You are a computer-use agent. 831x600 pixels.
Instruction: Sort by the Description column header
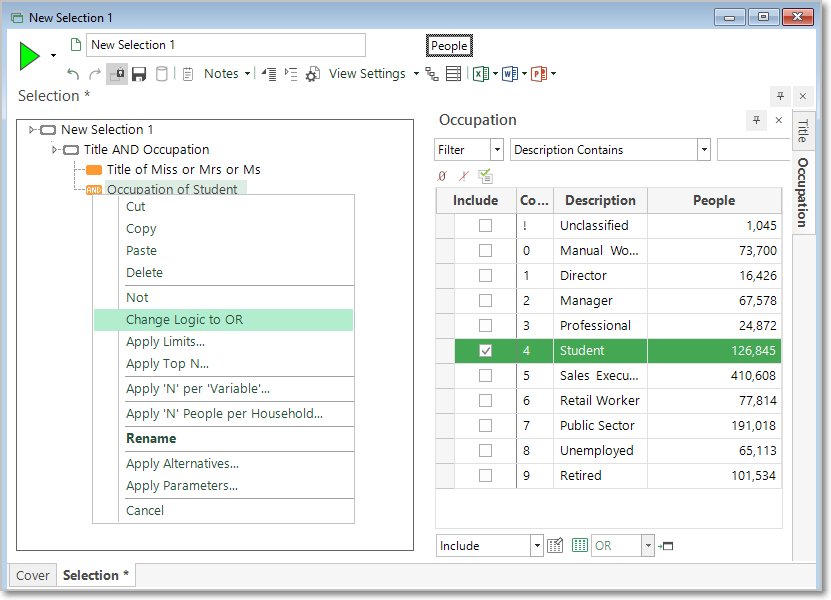tap(600, 200)
